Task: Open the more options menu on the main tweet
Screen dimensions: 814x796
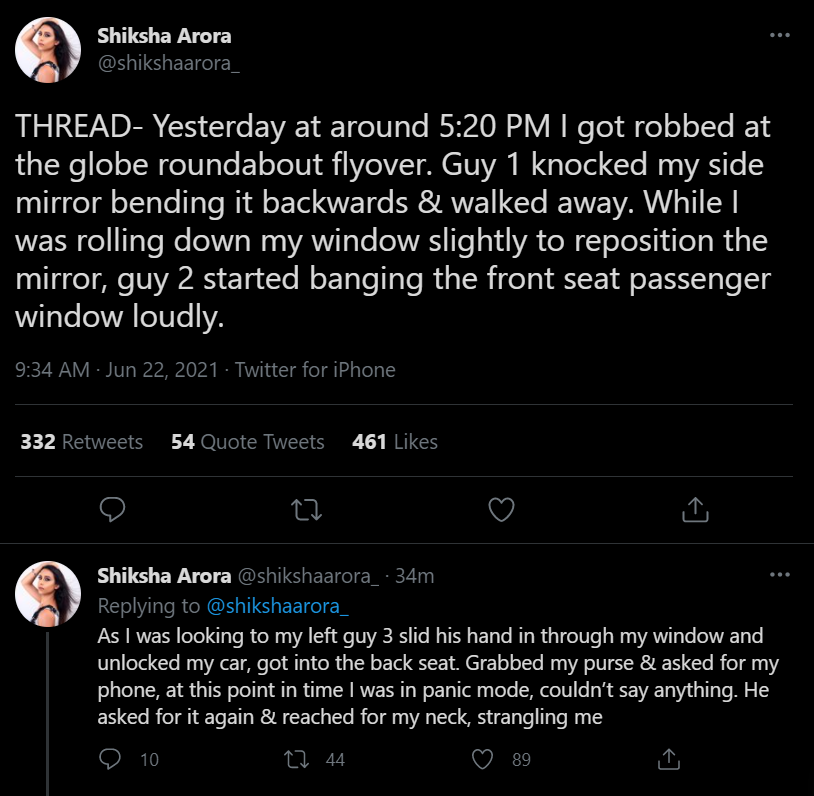Action: pyautogui.click(x=779, y=37)
